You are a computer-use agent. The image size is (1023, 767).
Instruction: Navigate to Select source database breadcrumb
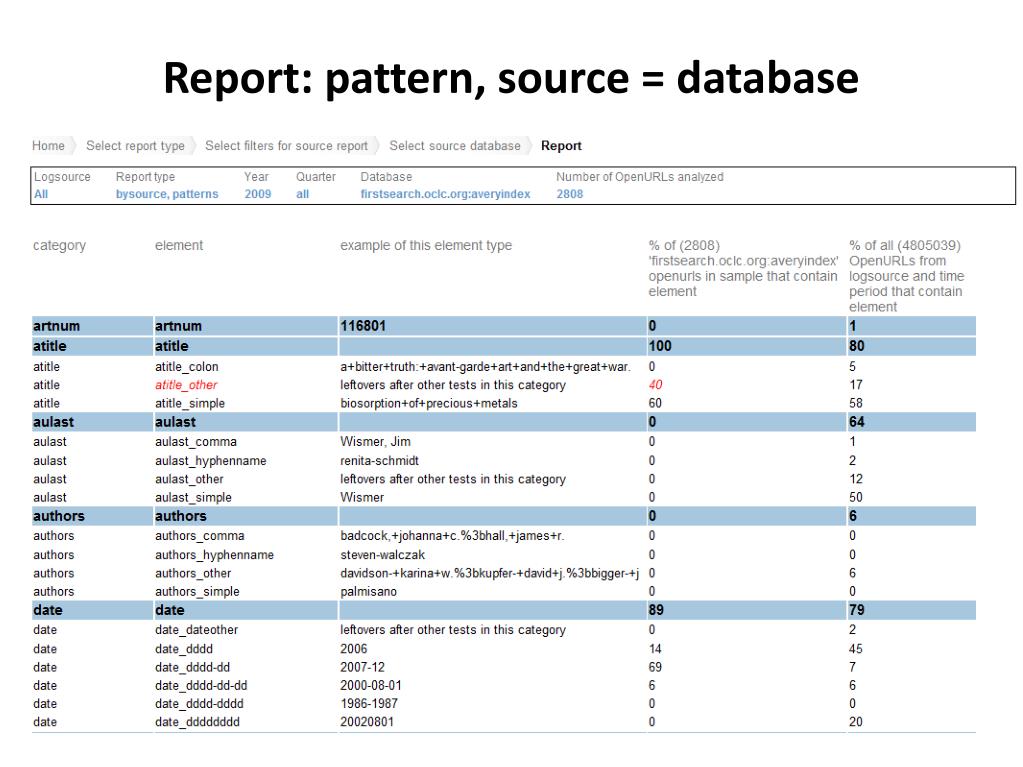(x=454, y=146)
